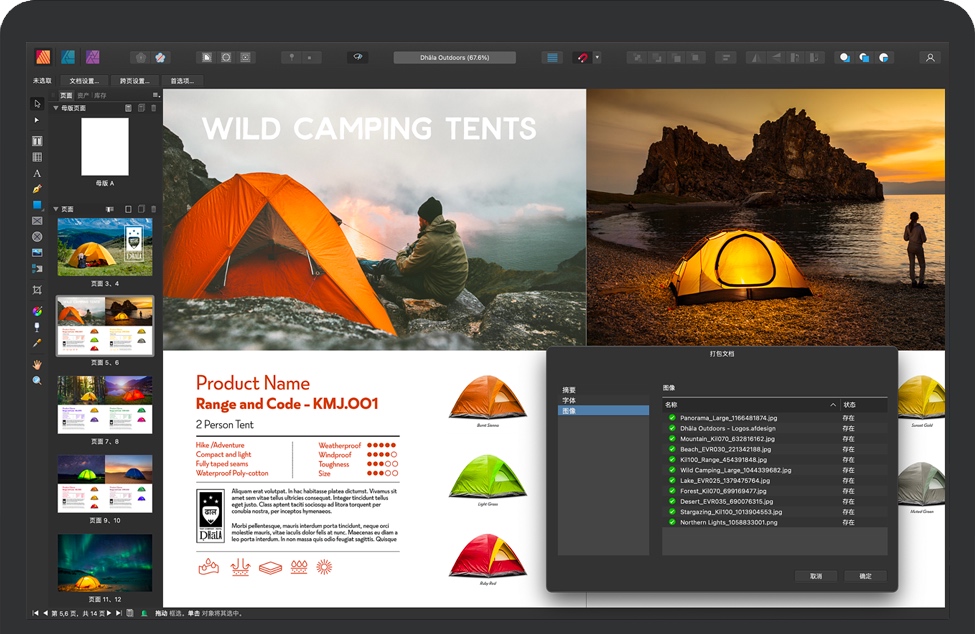
Task: Click the account profile icon
Action: tap(930, 58)
